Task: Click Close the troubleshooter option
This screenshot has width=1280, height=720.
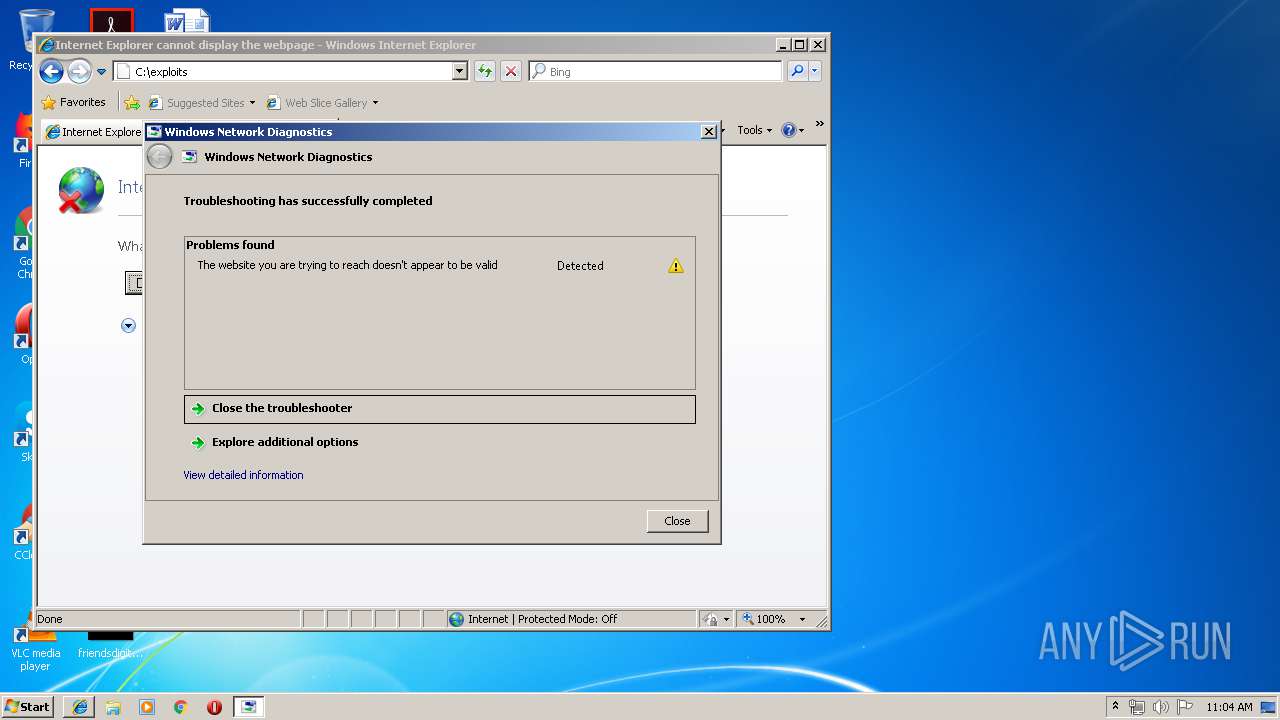Action: 440,409
